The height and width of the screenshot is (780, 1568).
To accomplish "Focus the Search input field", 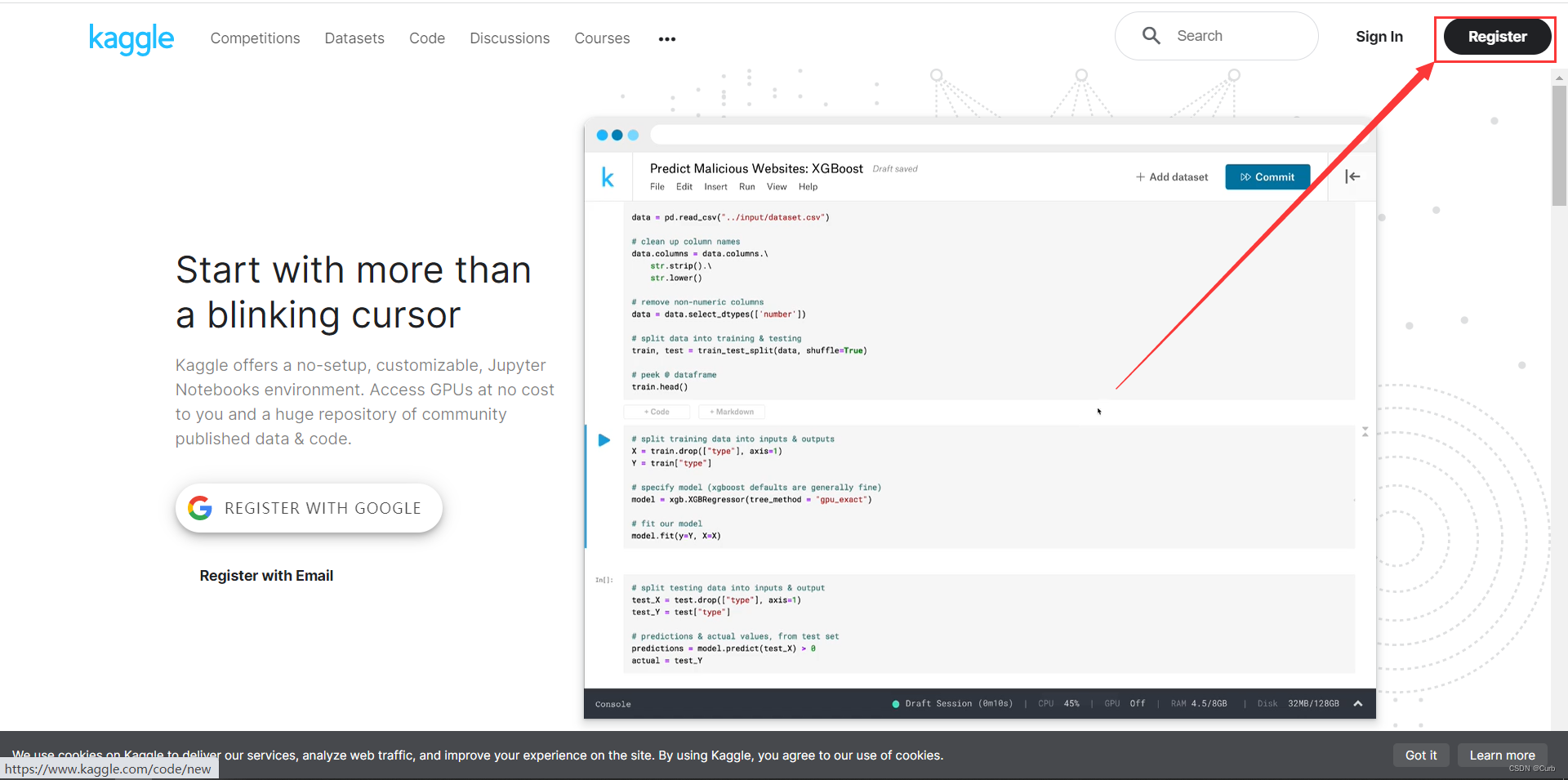I will point(1216,36).
